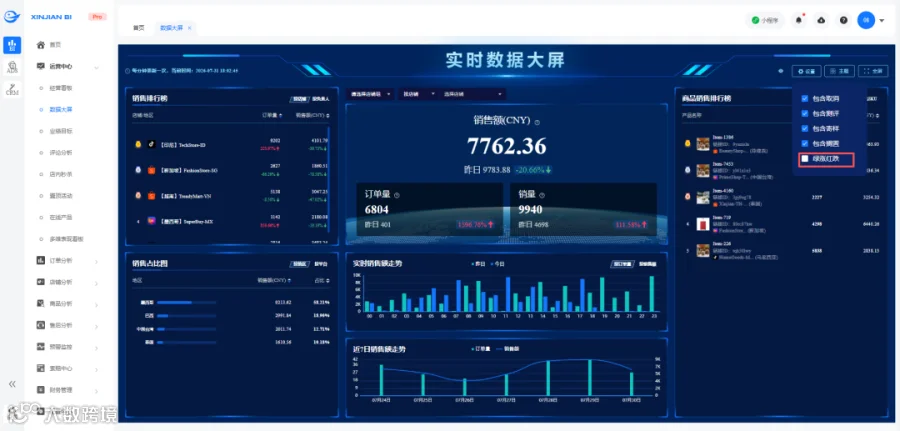Collapse the sidebar with the double-chevron icon
Image resolution: width=900 pixels, height=431 pixels.
coord(12,384)
